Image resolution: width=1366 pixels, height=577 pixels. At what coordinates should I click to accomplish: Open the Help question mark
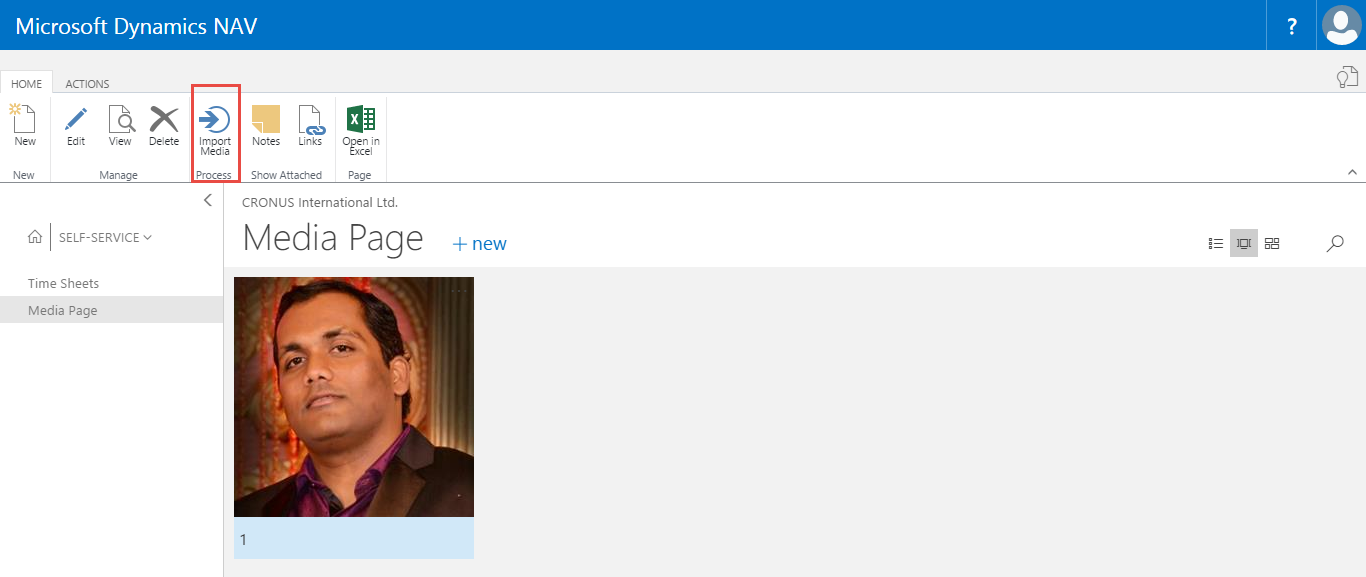coord(1292,26)
